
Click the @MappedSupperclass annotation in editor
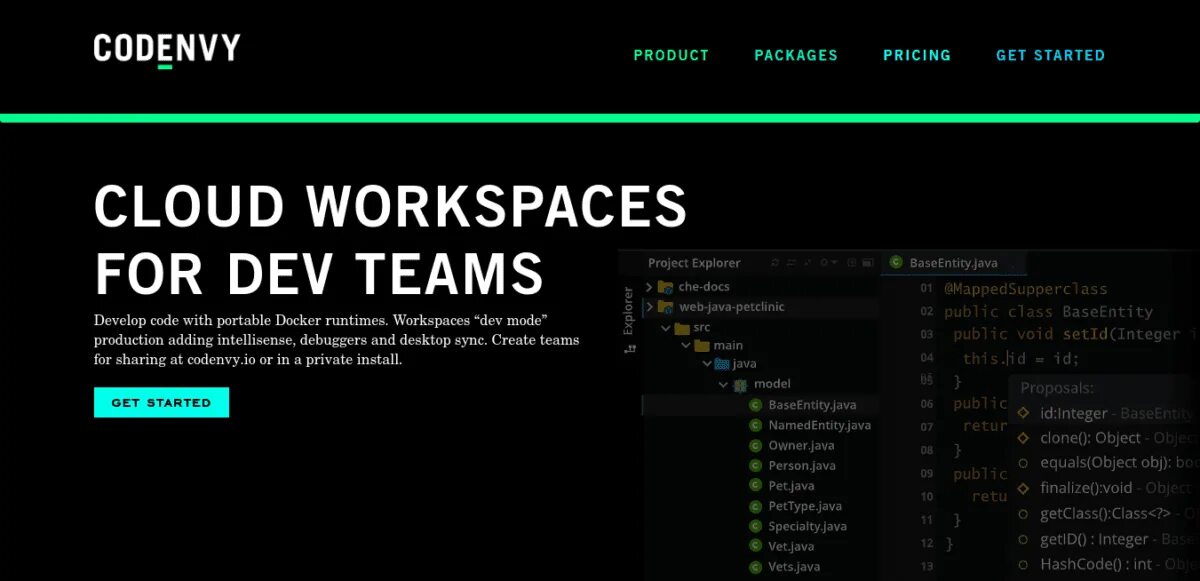point(1026,288)
